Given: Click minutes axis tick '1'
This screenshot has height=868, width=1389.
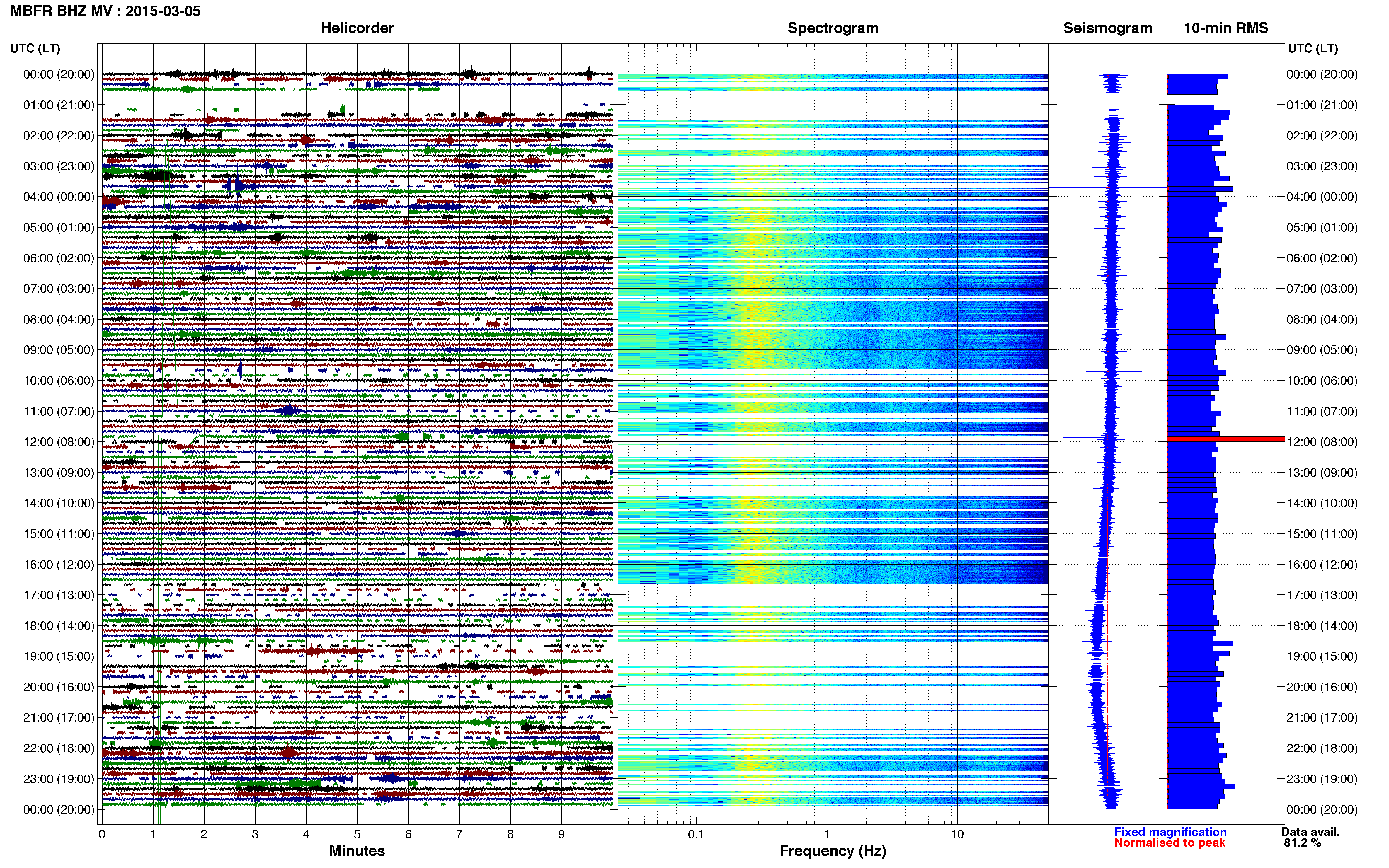Looking at the screenshot, I should tap(153, 835).
